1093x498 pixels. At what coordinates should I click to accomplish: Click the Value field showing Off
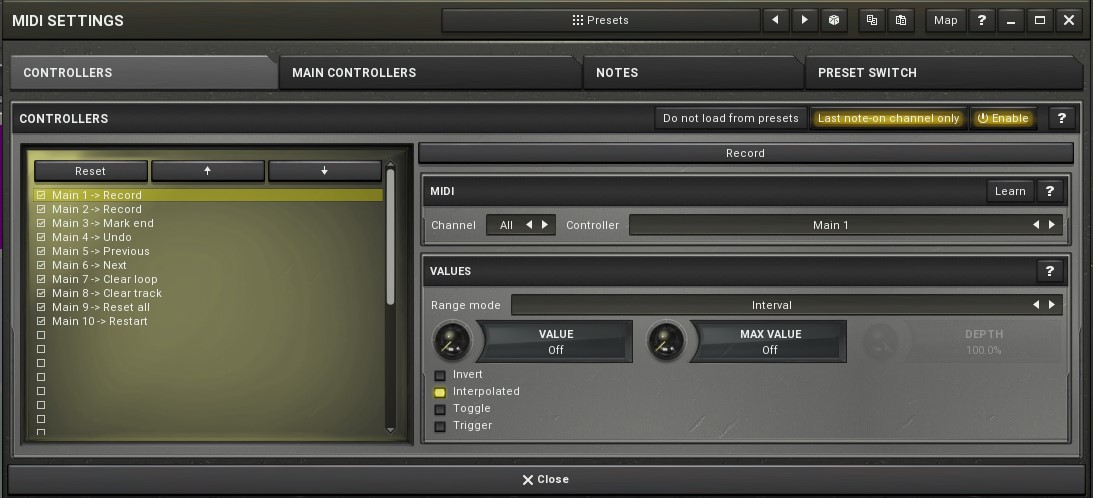coord(556,342)
